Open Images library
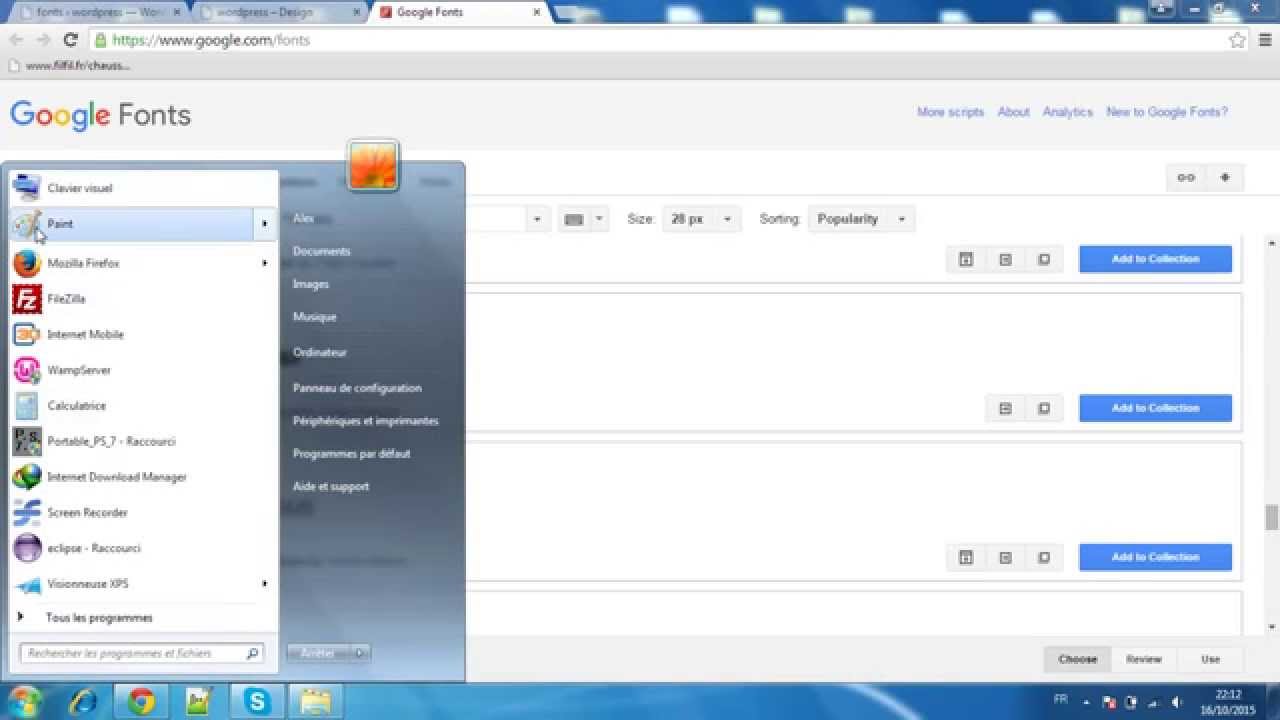The width and height of the screenshot is (1280, 720). [311, 284]
